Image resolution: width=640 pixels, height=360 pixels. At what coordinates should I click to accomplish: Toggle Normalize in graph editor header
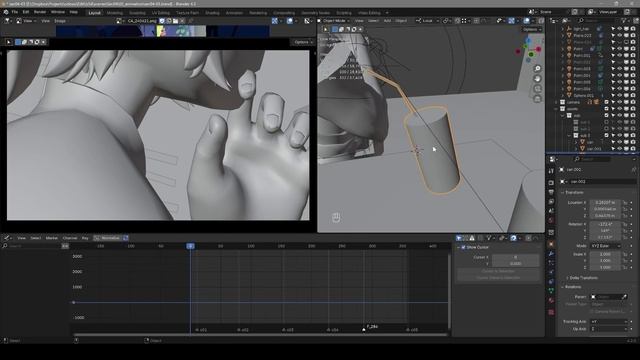(108, 238)
